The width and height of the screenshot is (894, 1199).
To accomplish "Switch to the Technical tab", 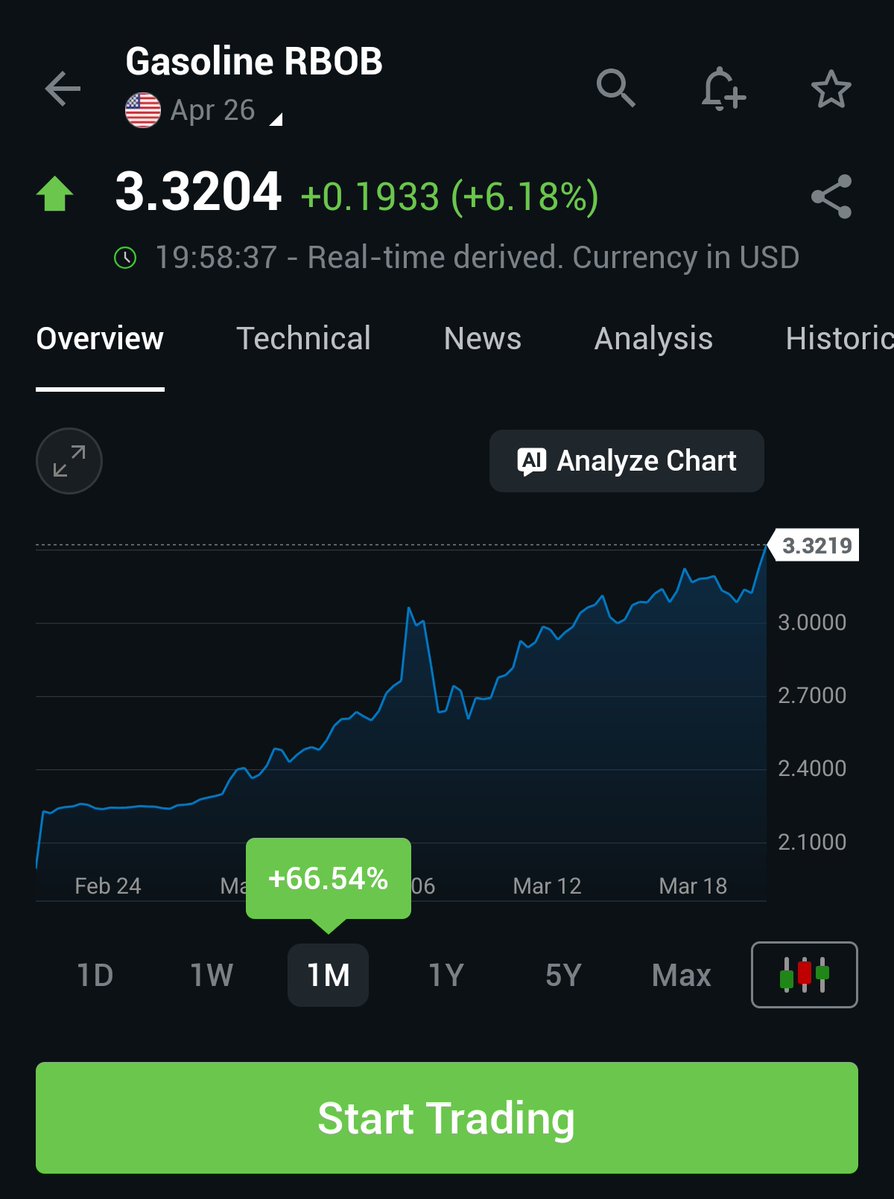I will pyautogui.click(x=303, y=339).
